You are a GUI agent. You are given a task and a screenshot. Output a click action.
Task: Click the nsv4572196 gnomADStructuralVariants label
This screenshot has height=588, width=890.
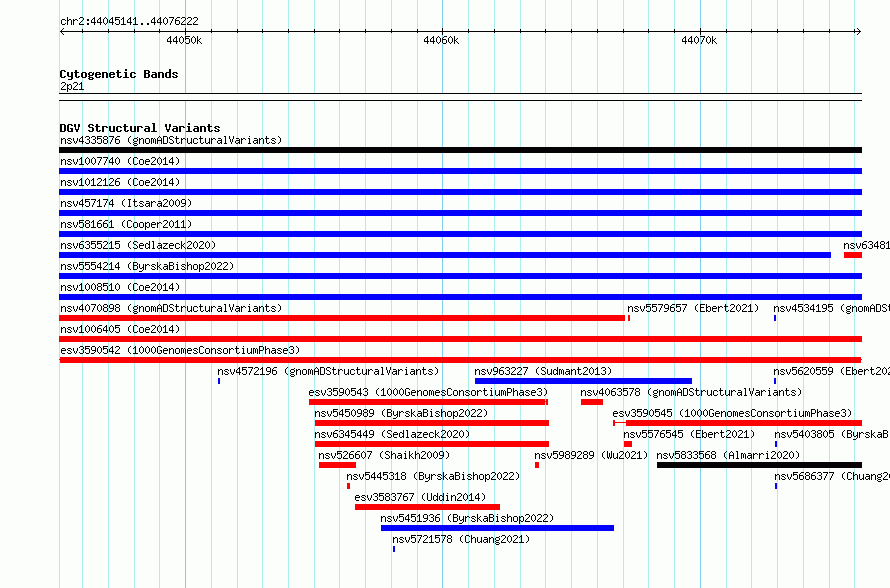[x=328, y=371]
